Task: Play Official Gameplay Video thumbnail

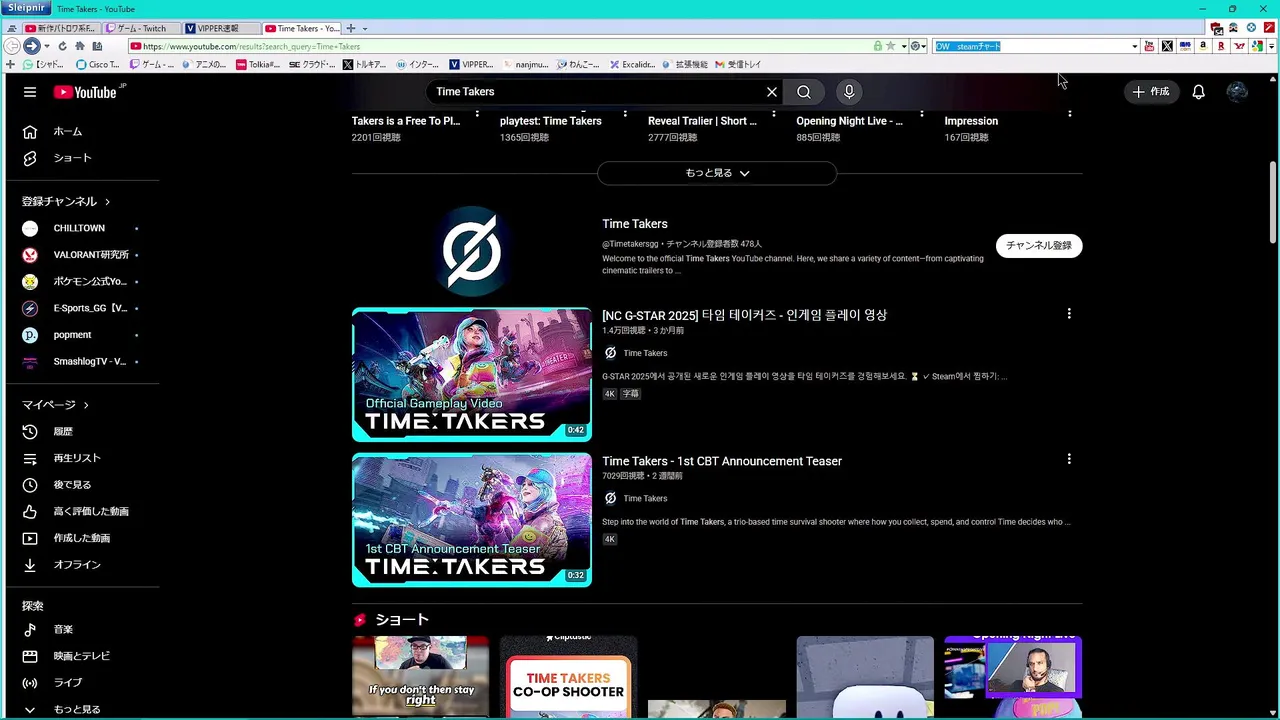Action: [x=472, y=374]
